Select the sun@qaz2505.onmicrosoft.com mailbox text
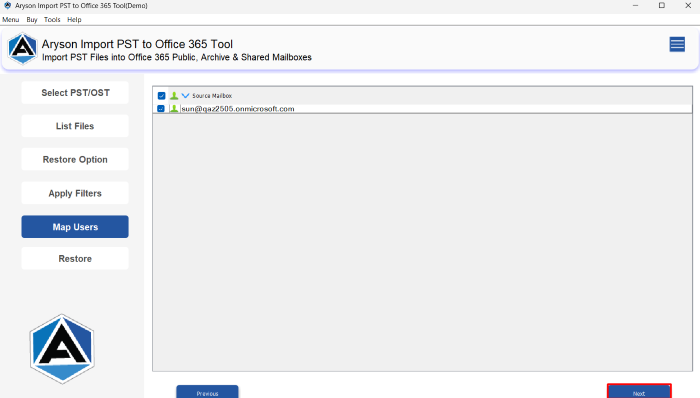 (238, 109)
